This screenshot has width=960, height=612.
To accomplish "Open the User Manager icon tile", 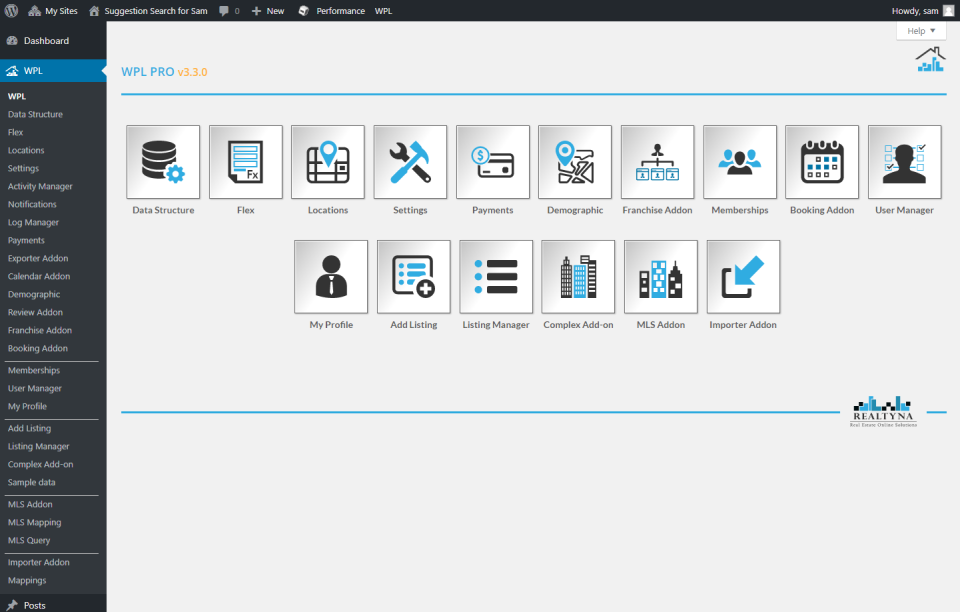I will (904, 162).
